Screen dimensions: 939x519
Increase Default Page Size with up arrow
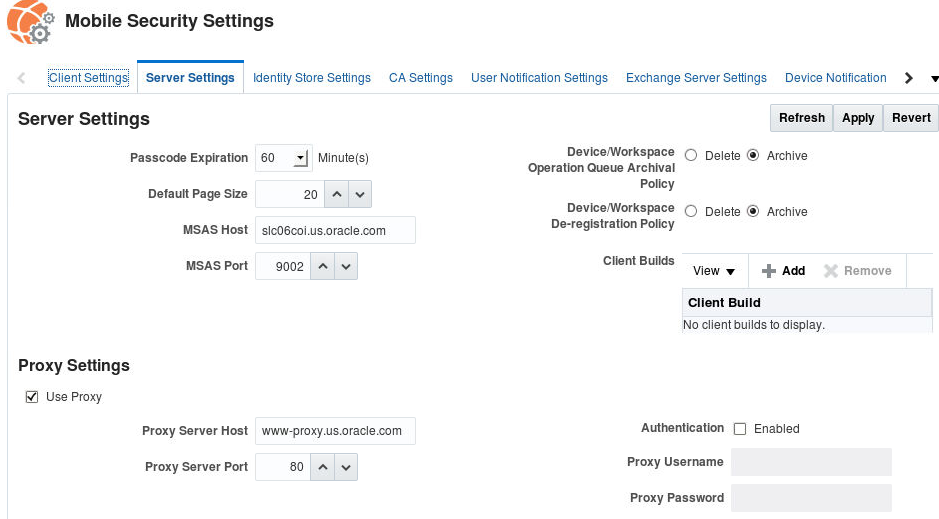(337, 194)
